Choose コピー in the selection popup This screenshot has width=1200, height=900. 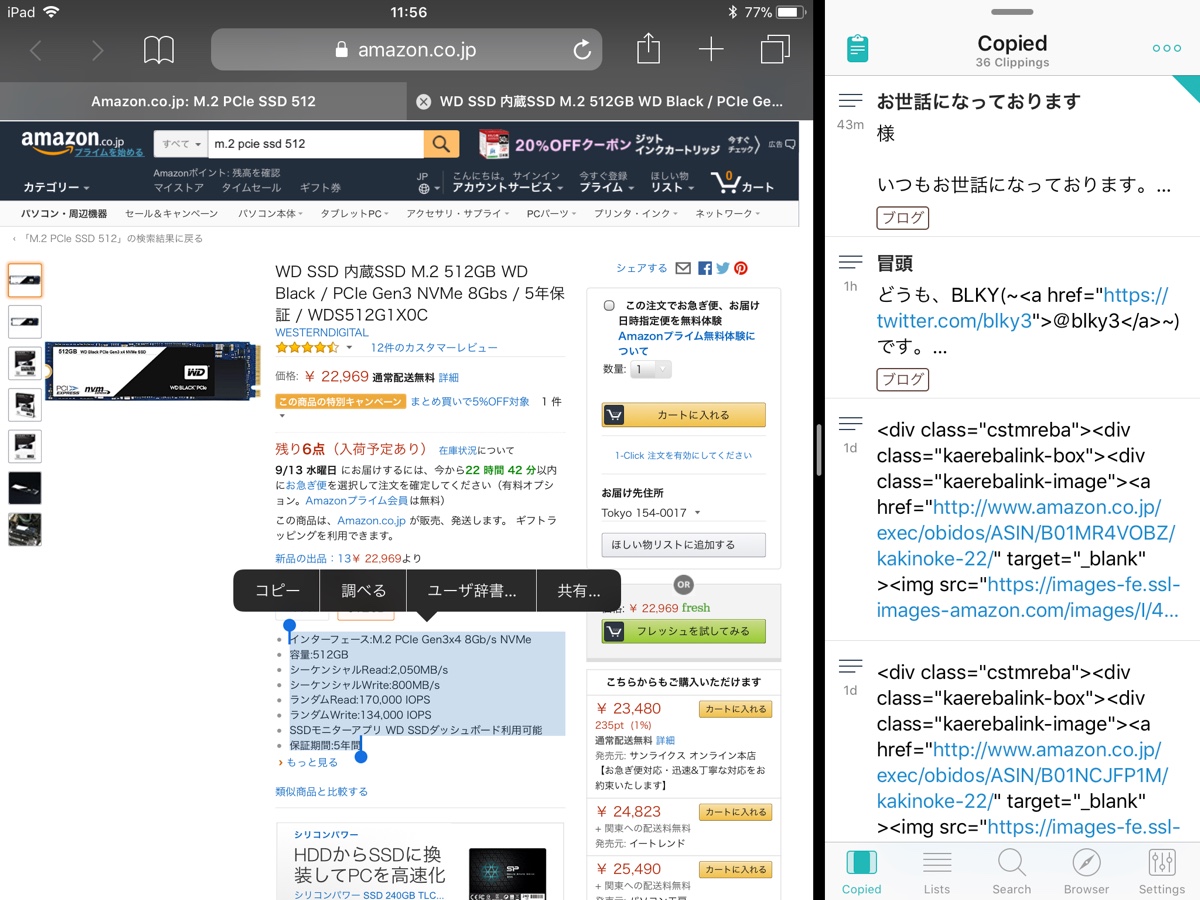(x=277, y=591)
